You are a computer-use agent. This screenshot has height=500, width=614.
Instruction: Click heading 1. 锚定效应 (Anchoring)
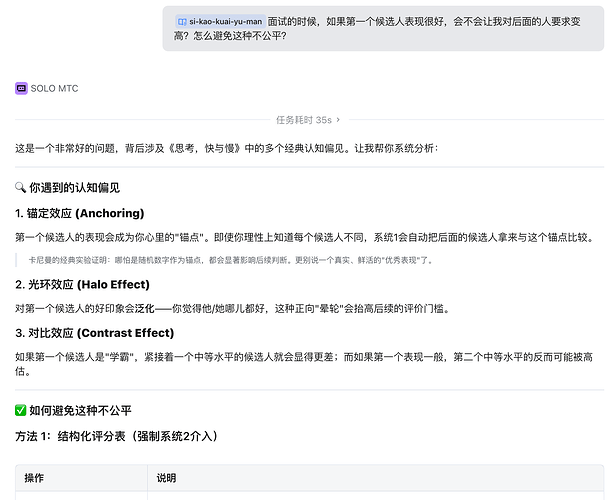(79, 213)
